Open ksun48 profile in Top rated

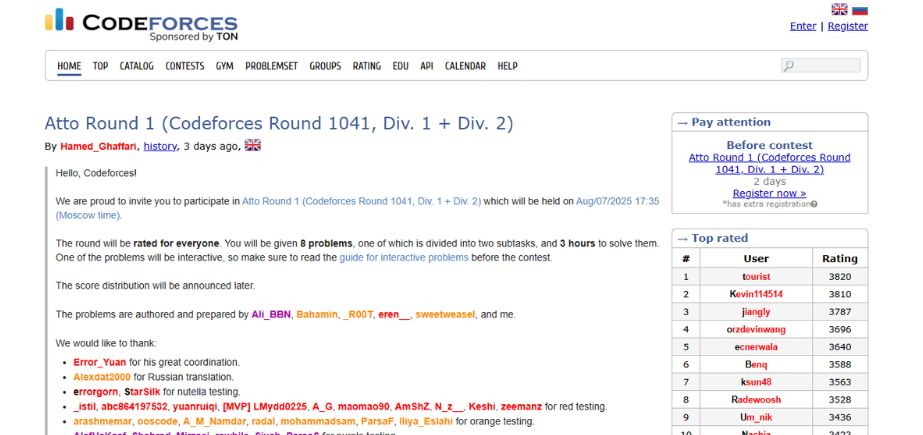pos(756,382)
